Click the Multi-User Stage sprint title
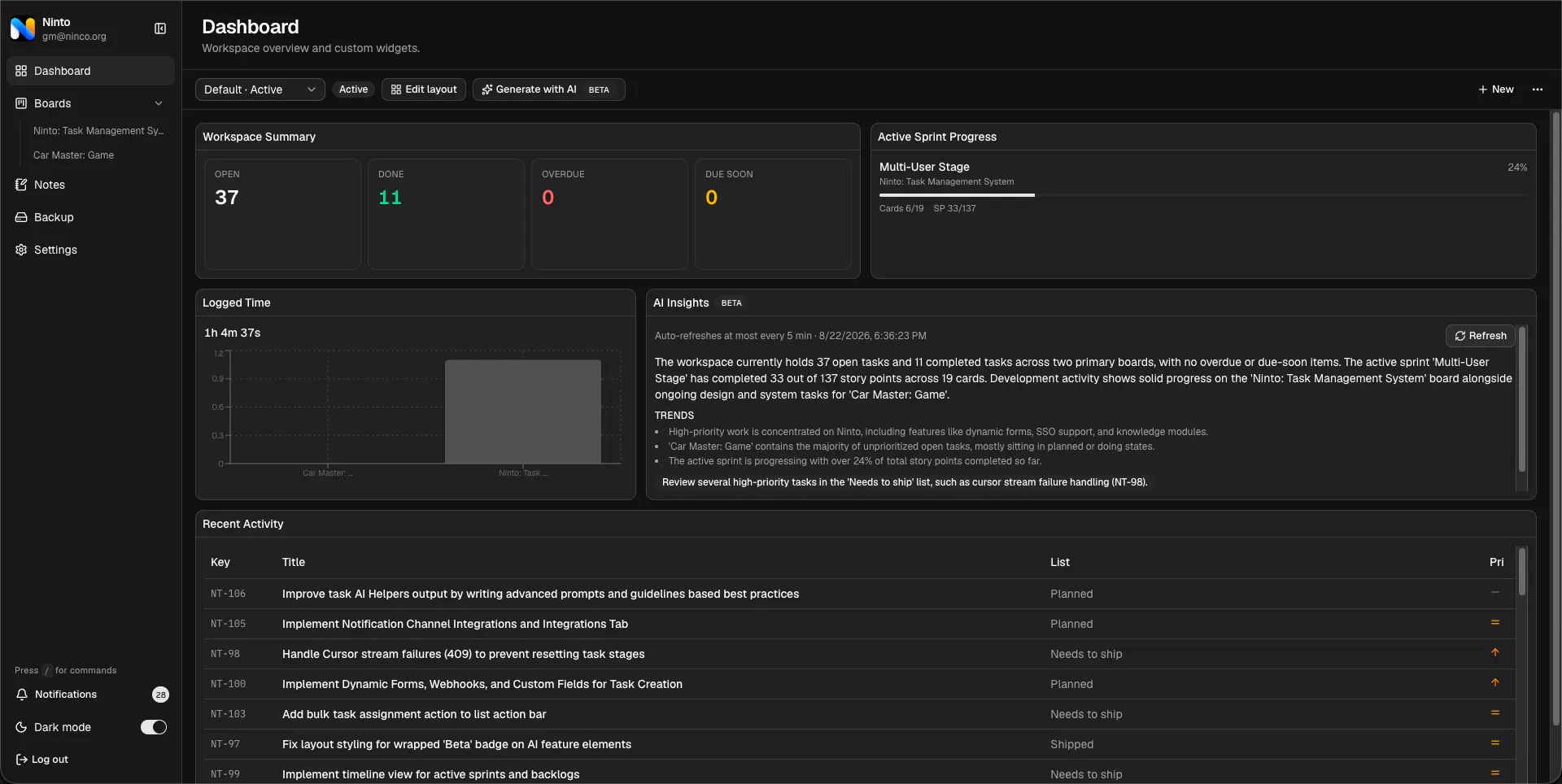 924,167
